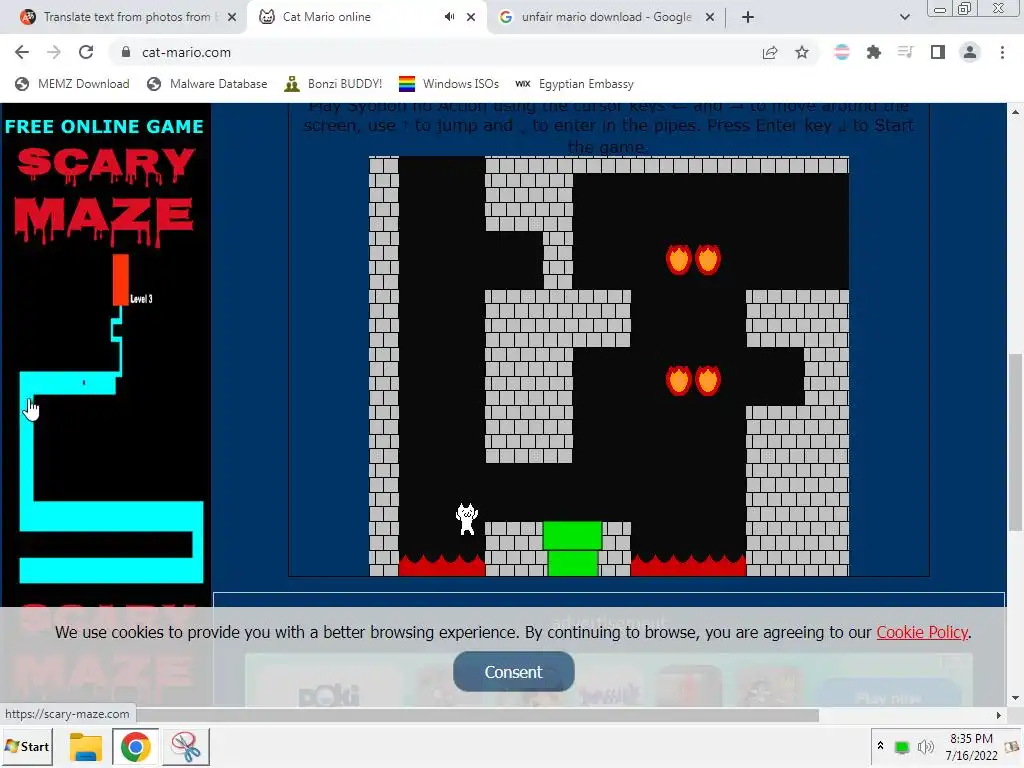
Task: Reload the cat-mario.com page
Action: coord(86,52)
